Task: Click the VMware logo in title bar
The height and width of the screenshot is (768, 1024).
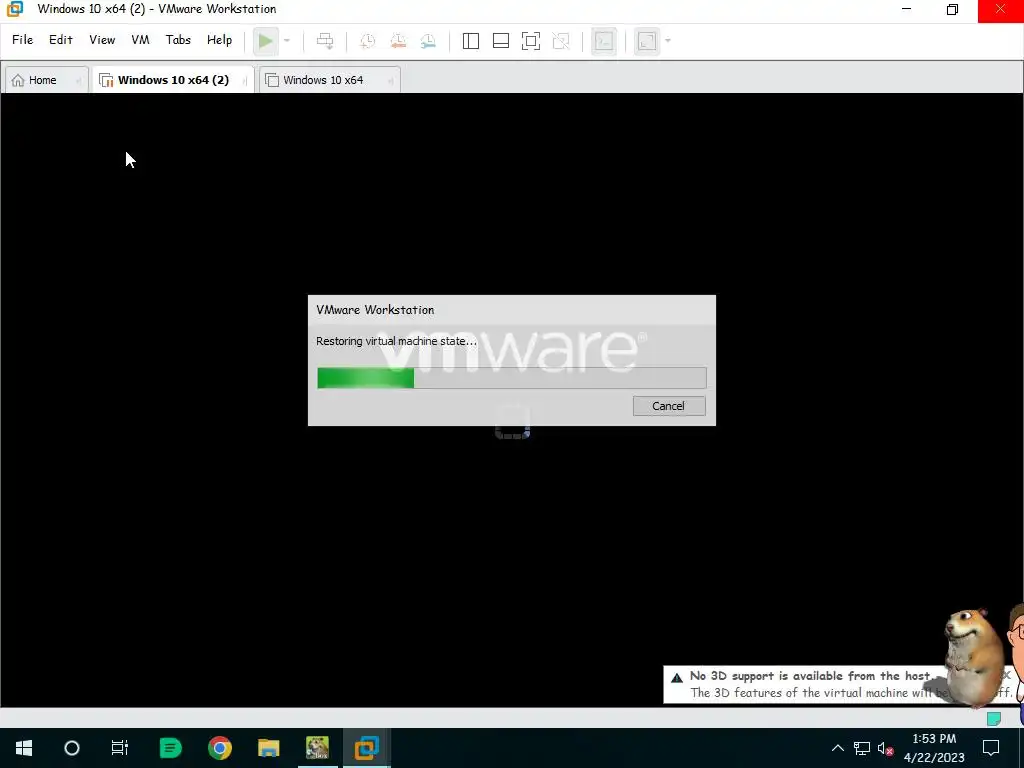Action: pyautogui.click(x=14, y=9)
